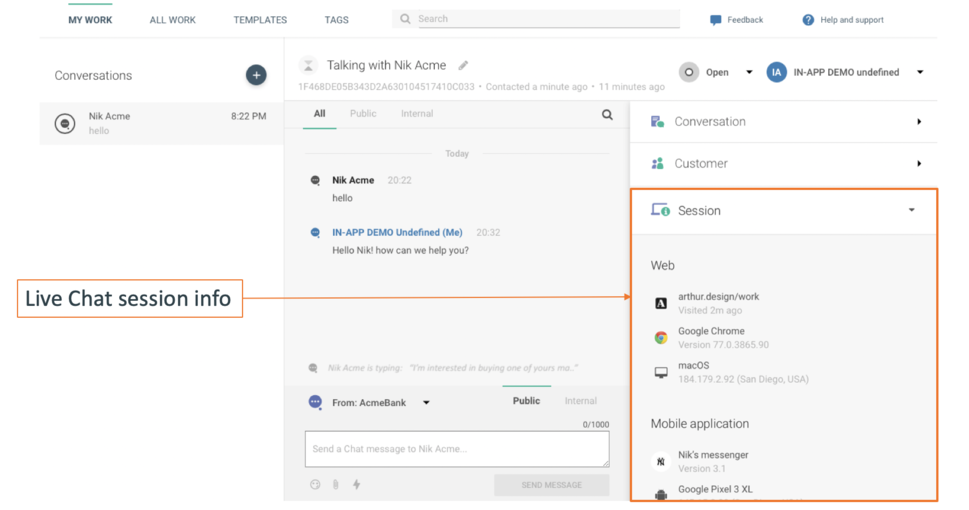Click the Feedback chat icon
This screenshot has height=510, width=969.
[x=716, y=20]
